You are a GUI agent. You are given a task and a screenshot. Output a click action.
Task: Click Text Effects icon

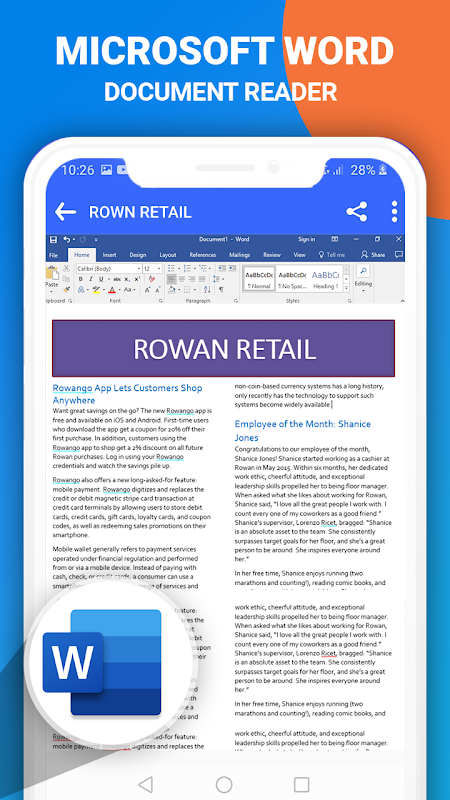pos(81,290)
